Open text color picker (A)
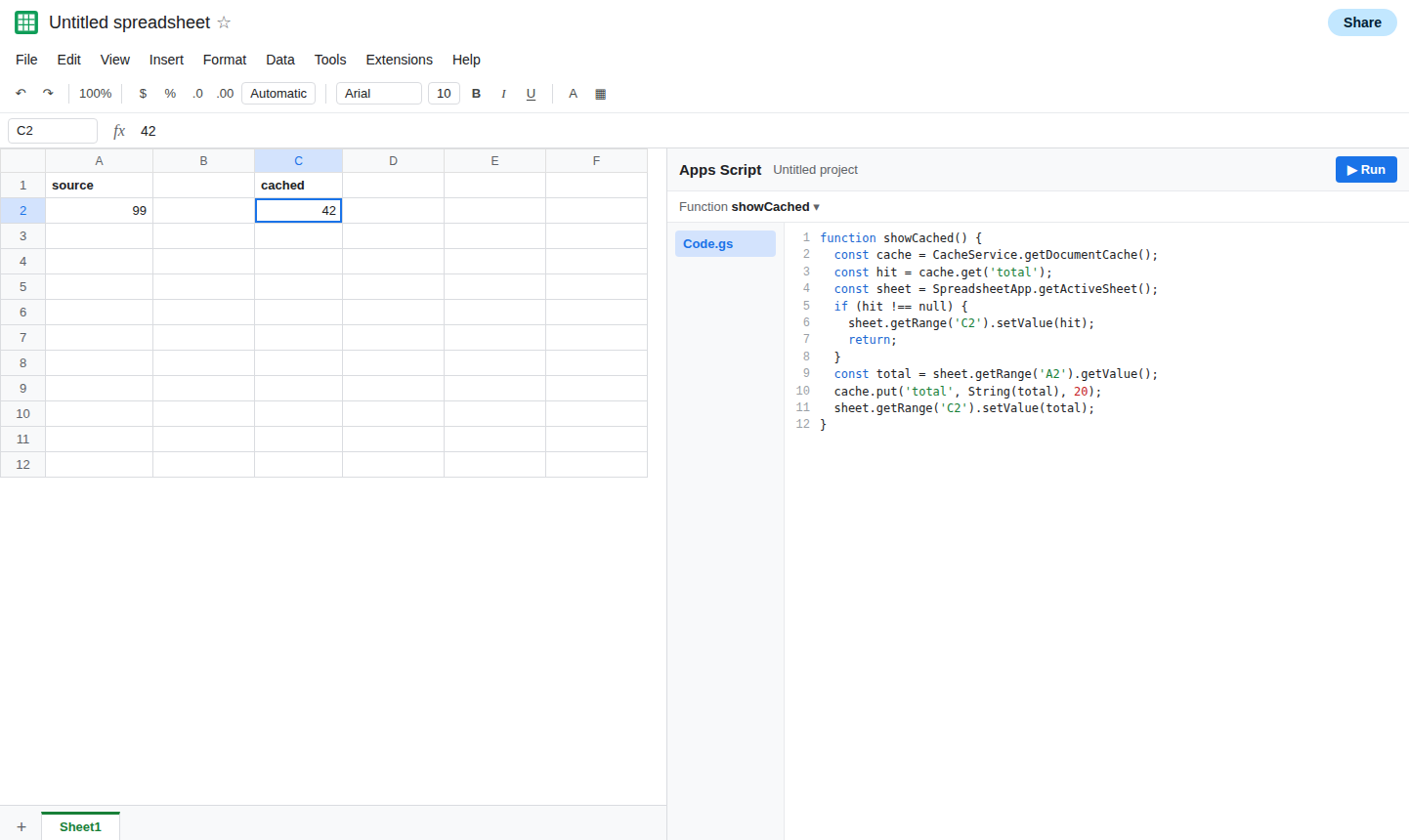Image resolution: width=1409 pixels, height=840 pixels. (574, 94)
